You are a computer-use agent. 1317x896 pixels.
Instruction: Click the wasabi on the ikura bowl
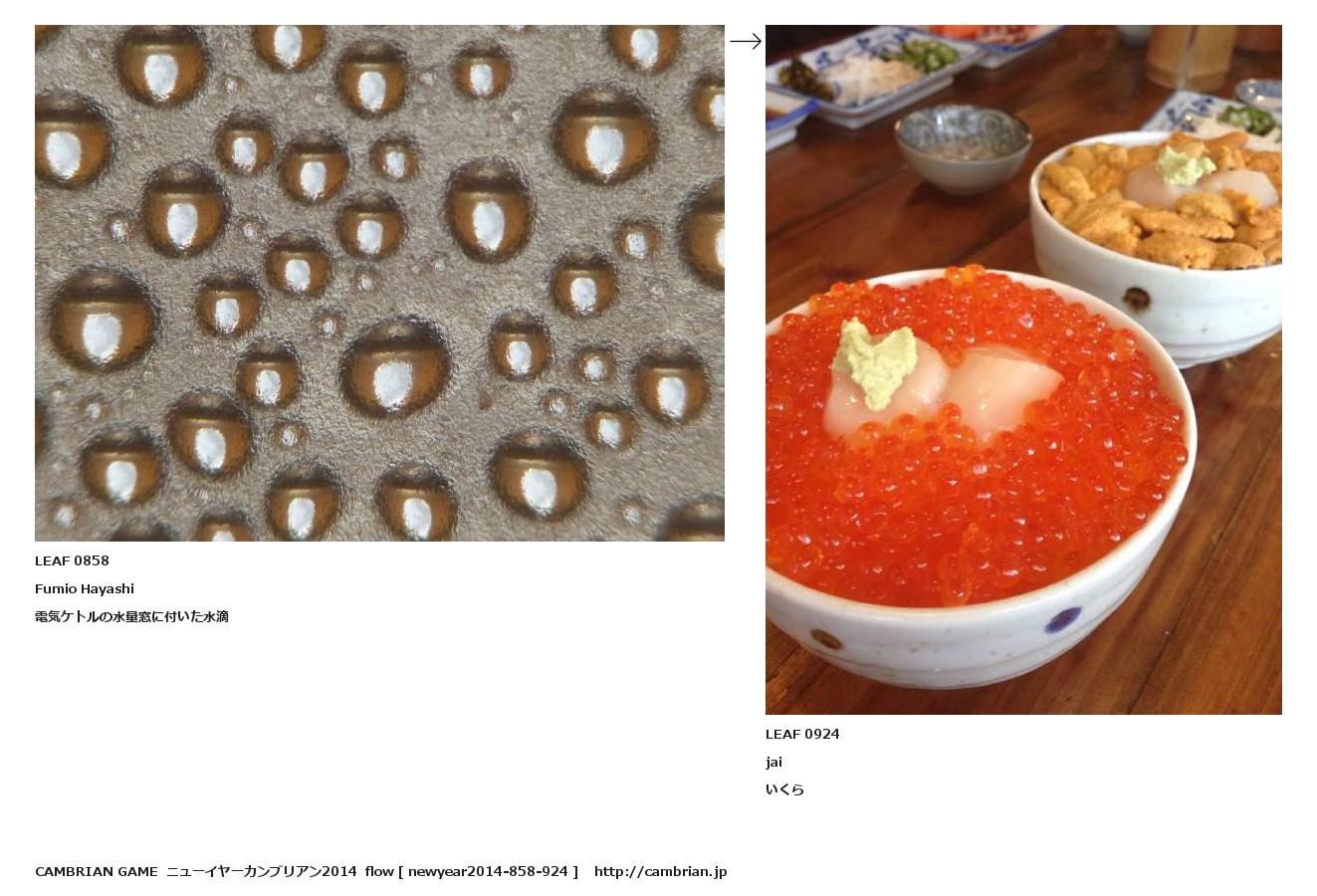click(x=876, y=363)
